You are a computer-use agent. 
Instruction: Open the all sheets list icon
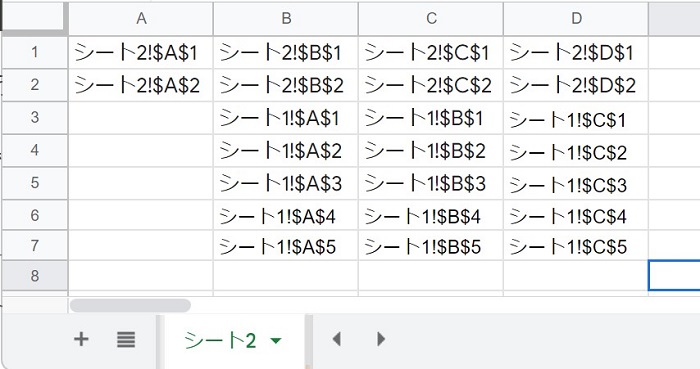click(126, 340)
